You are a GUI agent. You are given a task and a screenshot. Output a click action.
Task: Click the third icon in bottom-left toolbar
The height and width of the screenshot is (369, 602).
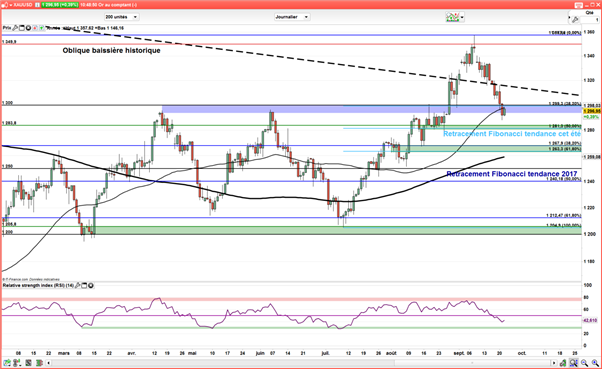(x=28, y=362)
